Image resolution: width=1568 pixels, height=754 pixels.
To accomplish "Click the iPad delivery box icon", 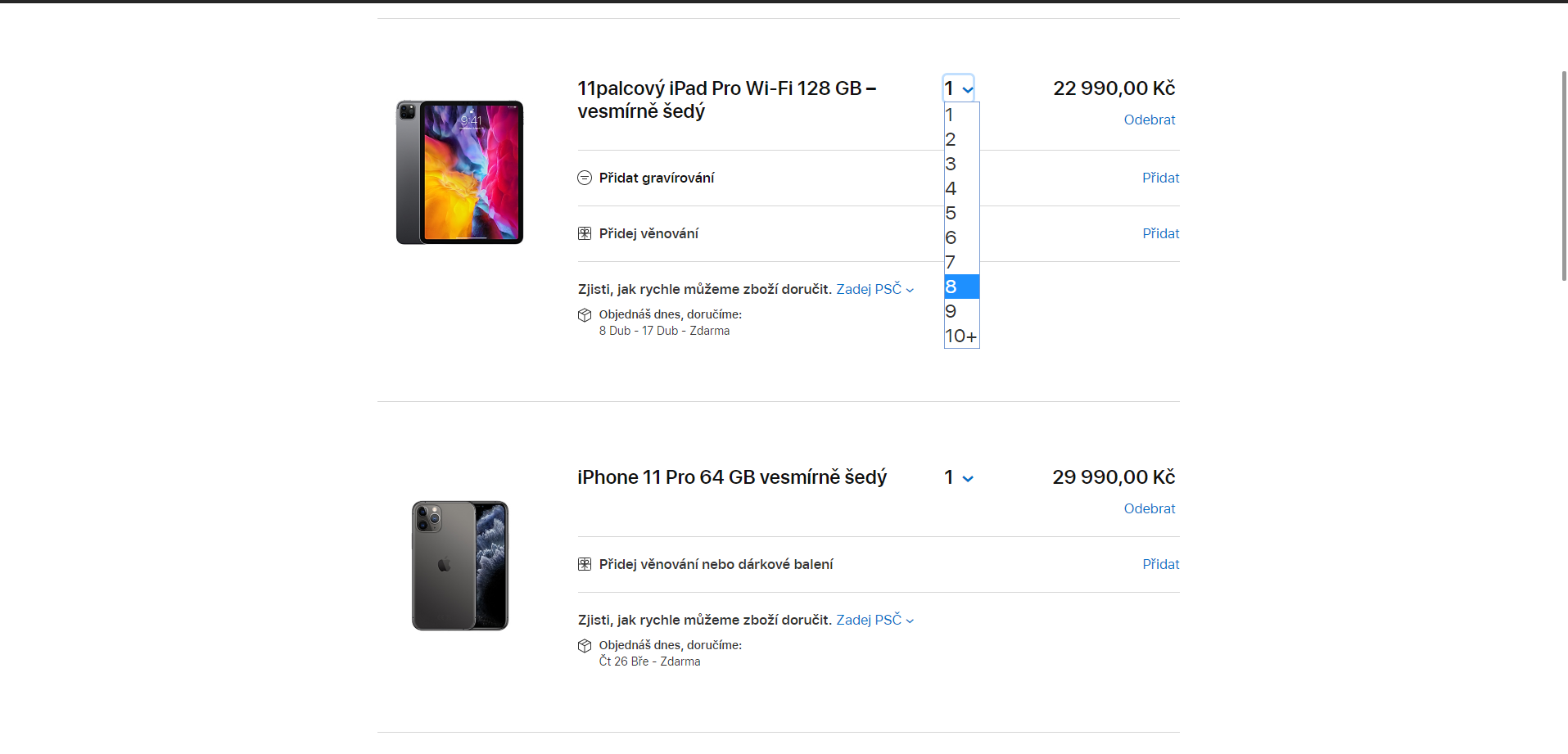I will click(x=585, y=315).
